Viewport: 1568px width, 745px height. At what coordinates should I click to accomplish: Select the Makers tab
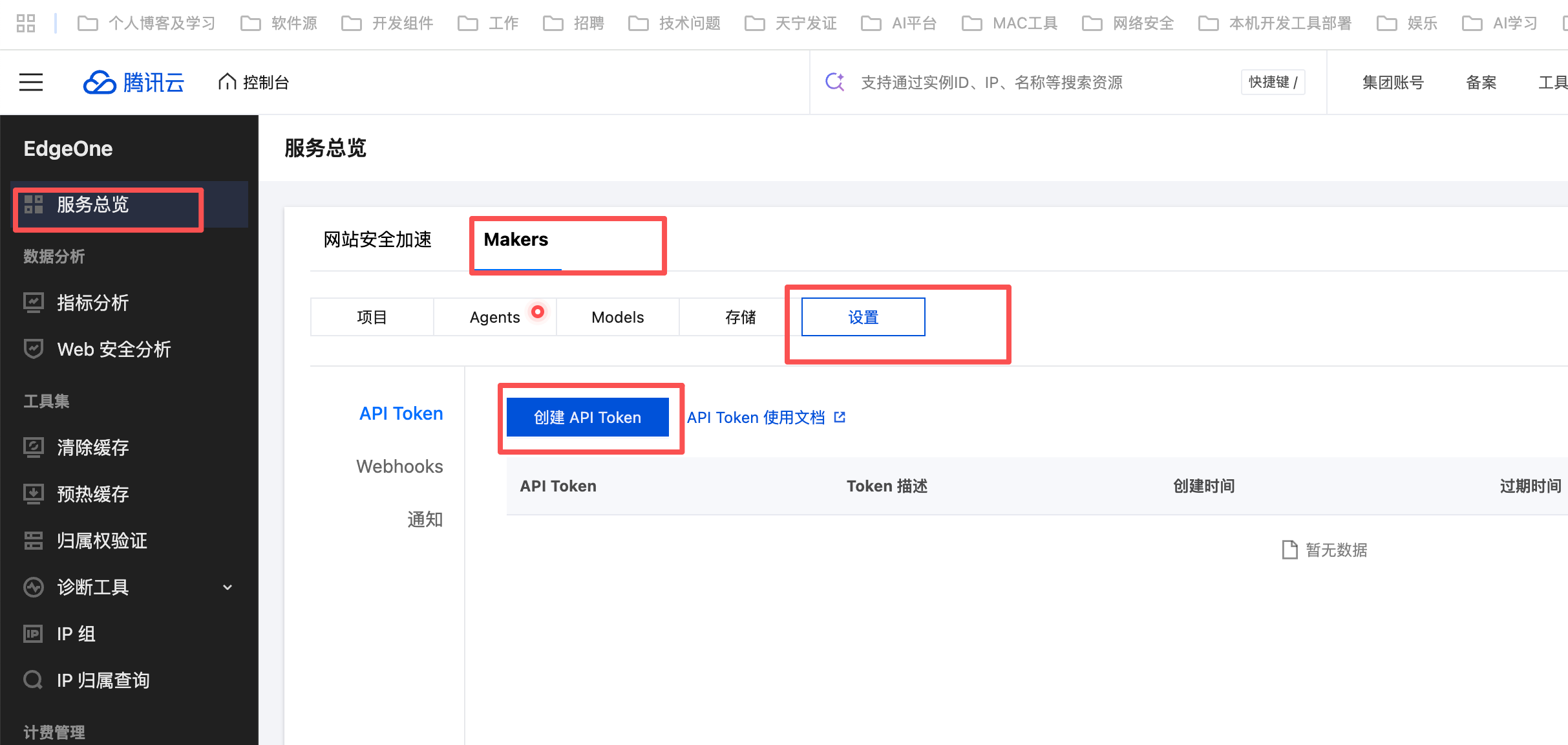coord(516,240)
